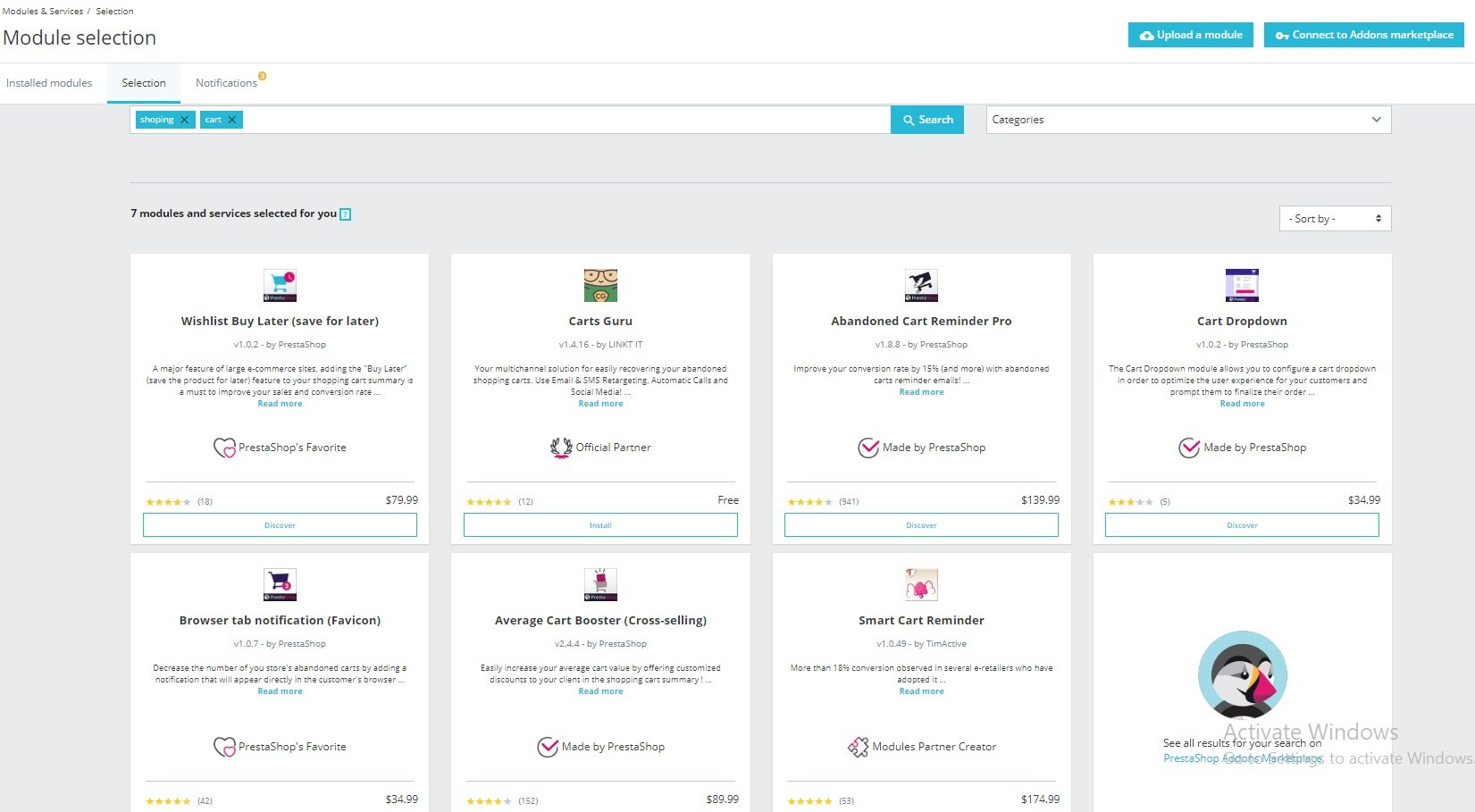Click star rating of Browser tab notification
Image resolution: width=1475 pixels, height=812 pixels.
pyautogui.click(x=168, y=801)
